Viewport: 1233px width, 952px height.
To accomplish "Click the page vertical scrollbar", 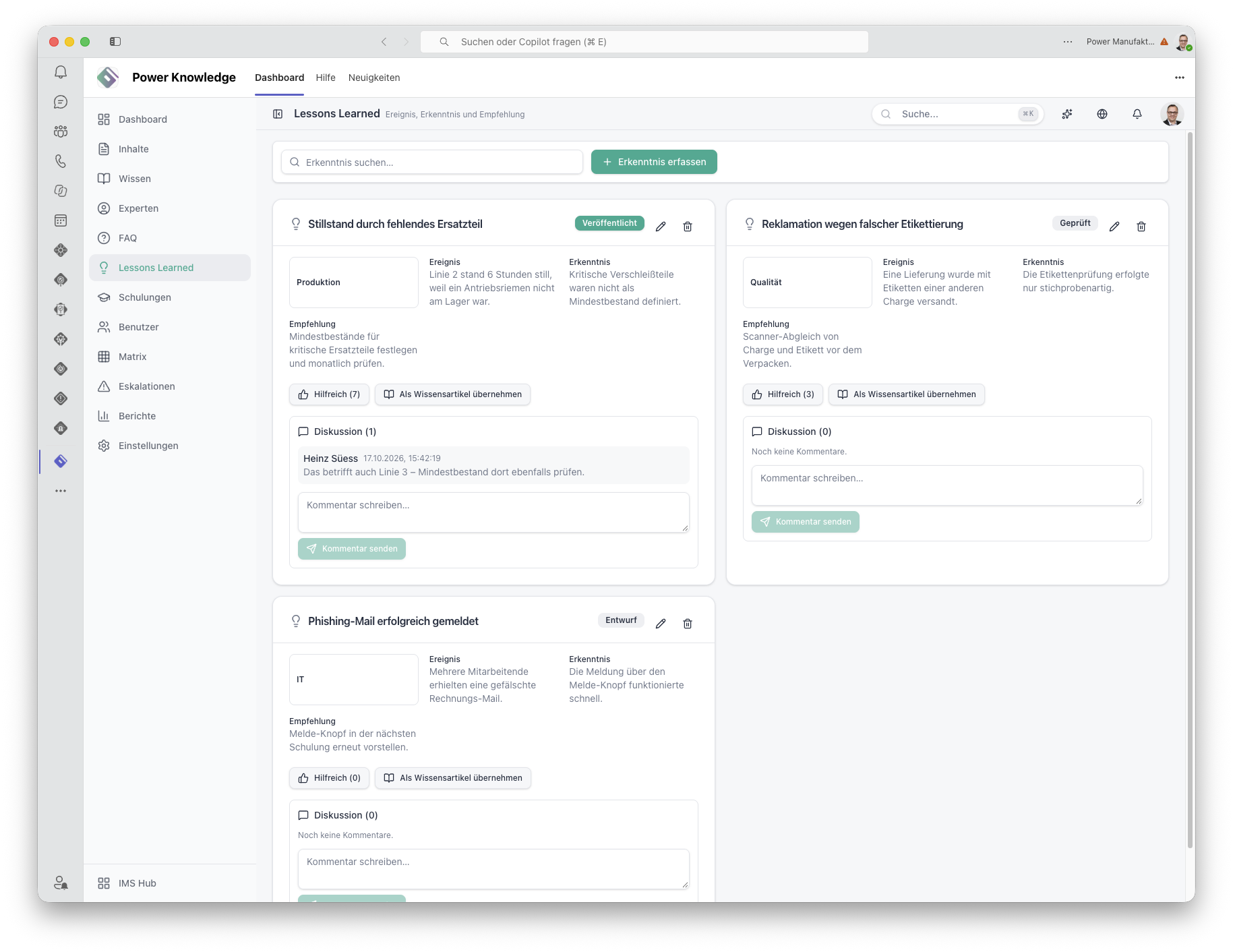I will (1190, 489).
